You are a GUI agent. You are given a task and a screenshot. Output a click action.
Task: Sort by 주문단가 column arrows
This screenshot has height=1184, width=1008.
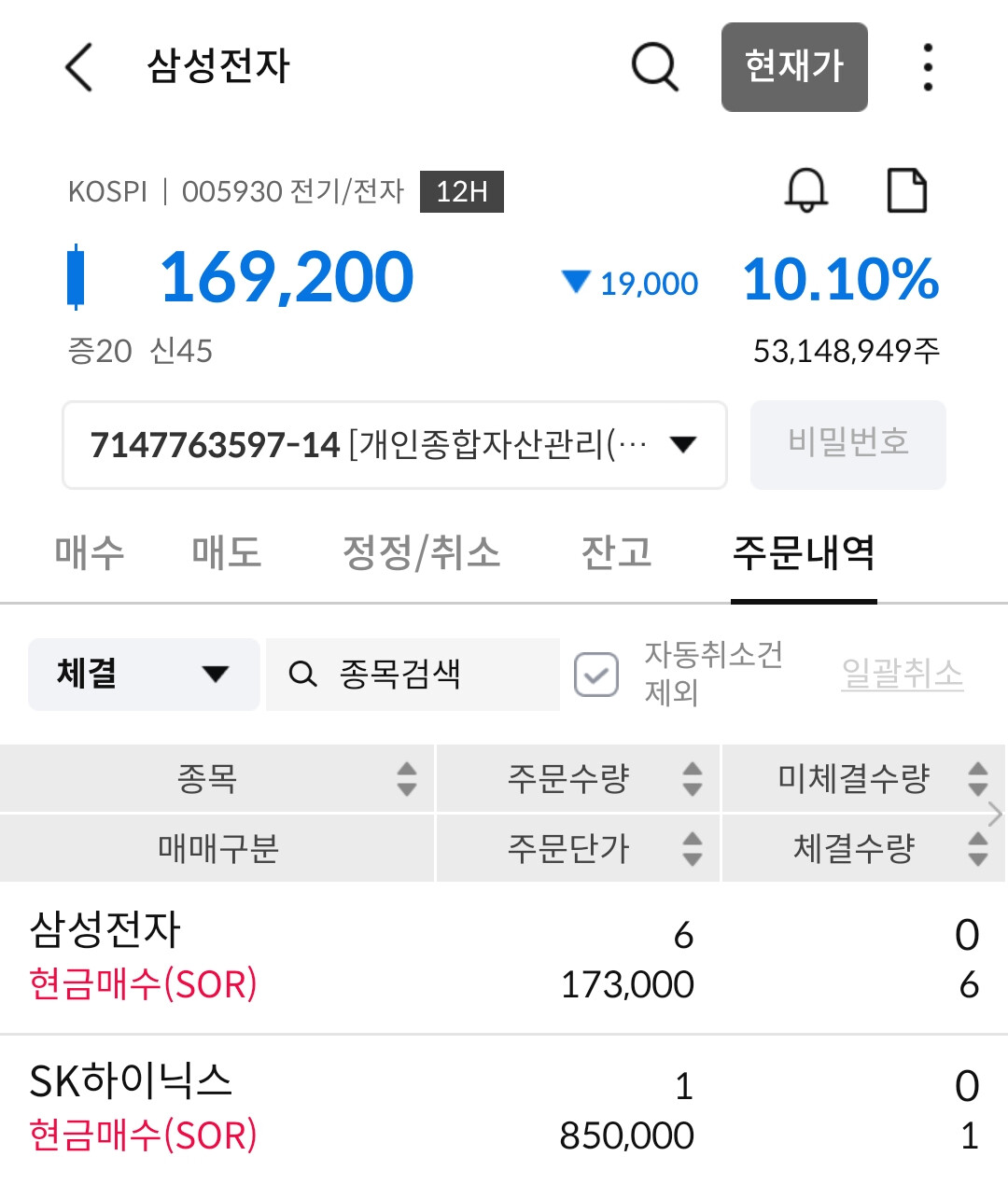pyautogui.click(x=692, y=848)
